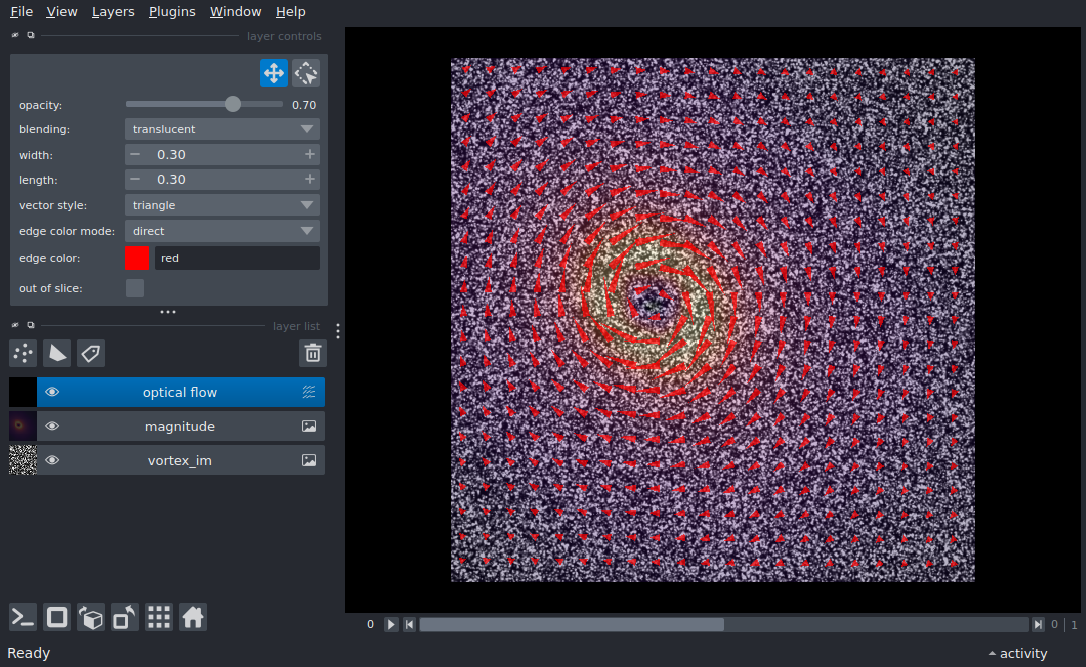Decrease vector width with minus
This screenshot has height=667, width=1086.
(x=135, y=154)
